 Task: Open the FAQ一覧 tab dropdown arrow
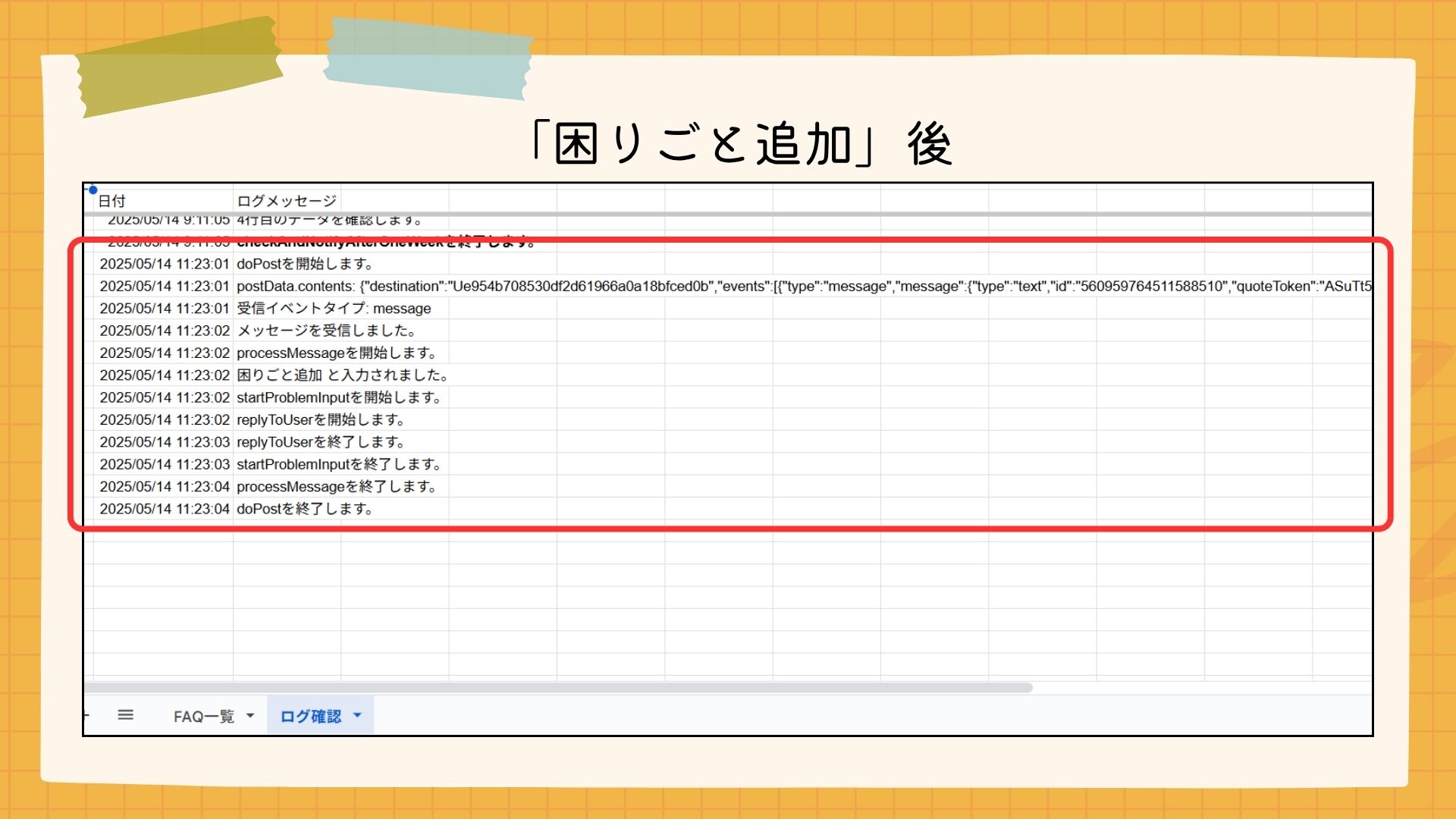tap(250, 716)
